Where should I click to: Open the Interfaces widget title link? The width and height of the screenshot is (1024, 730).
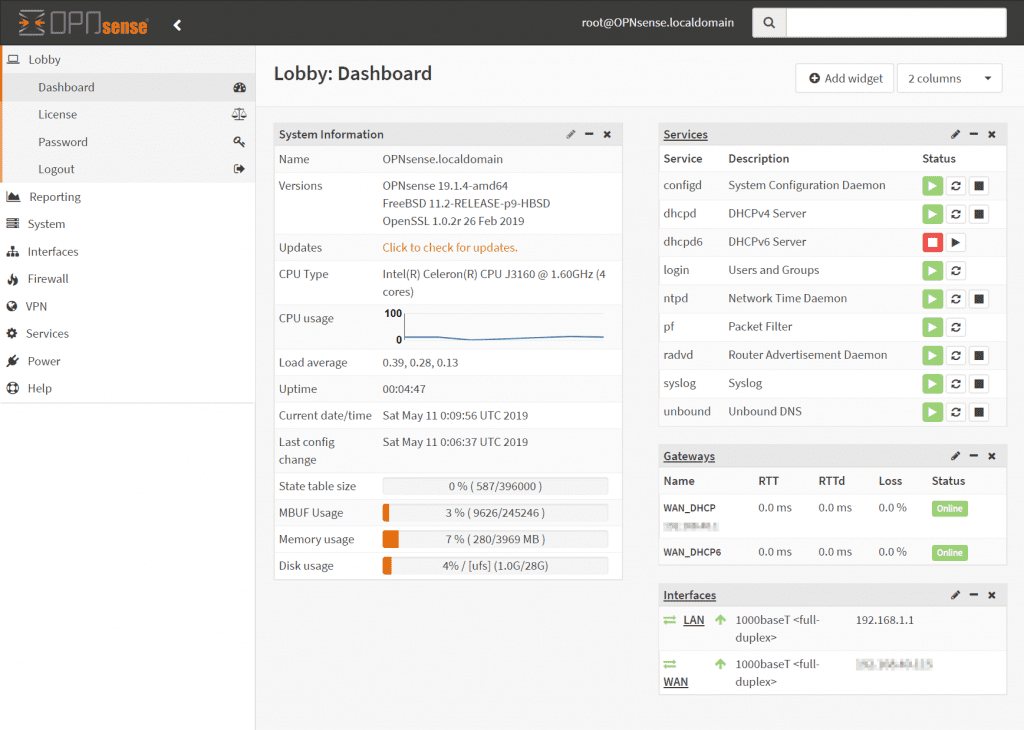(x=690, y=595)
